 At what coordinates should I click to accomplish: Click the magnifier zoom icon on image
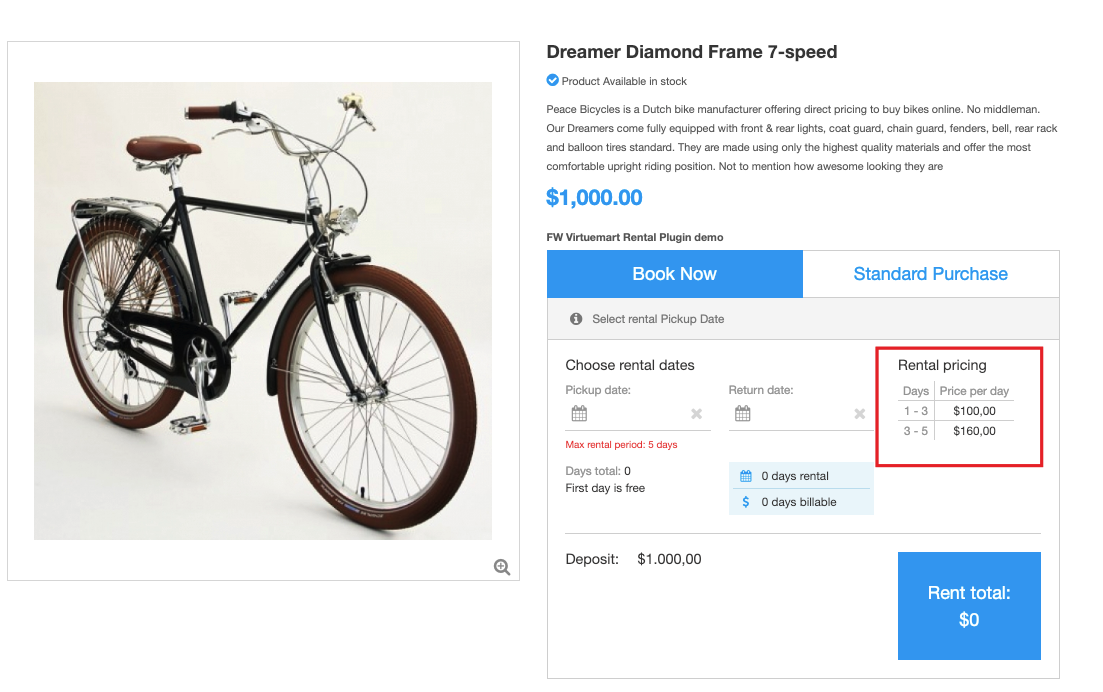(x=502, y=567)
